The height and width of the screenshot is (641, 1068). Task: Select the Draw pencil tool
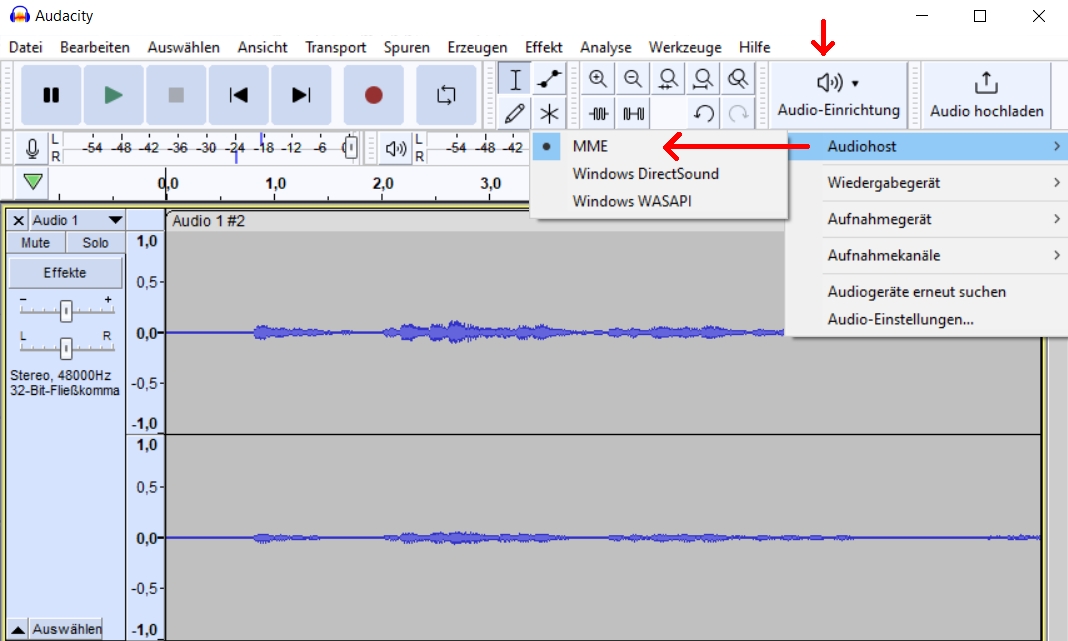(x=515, y=113)
